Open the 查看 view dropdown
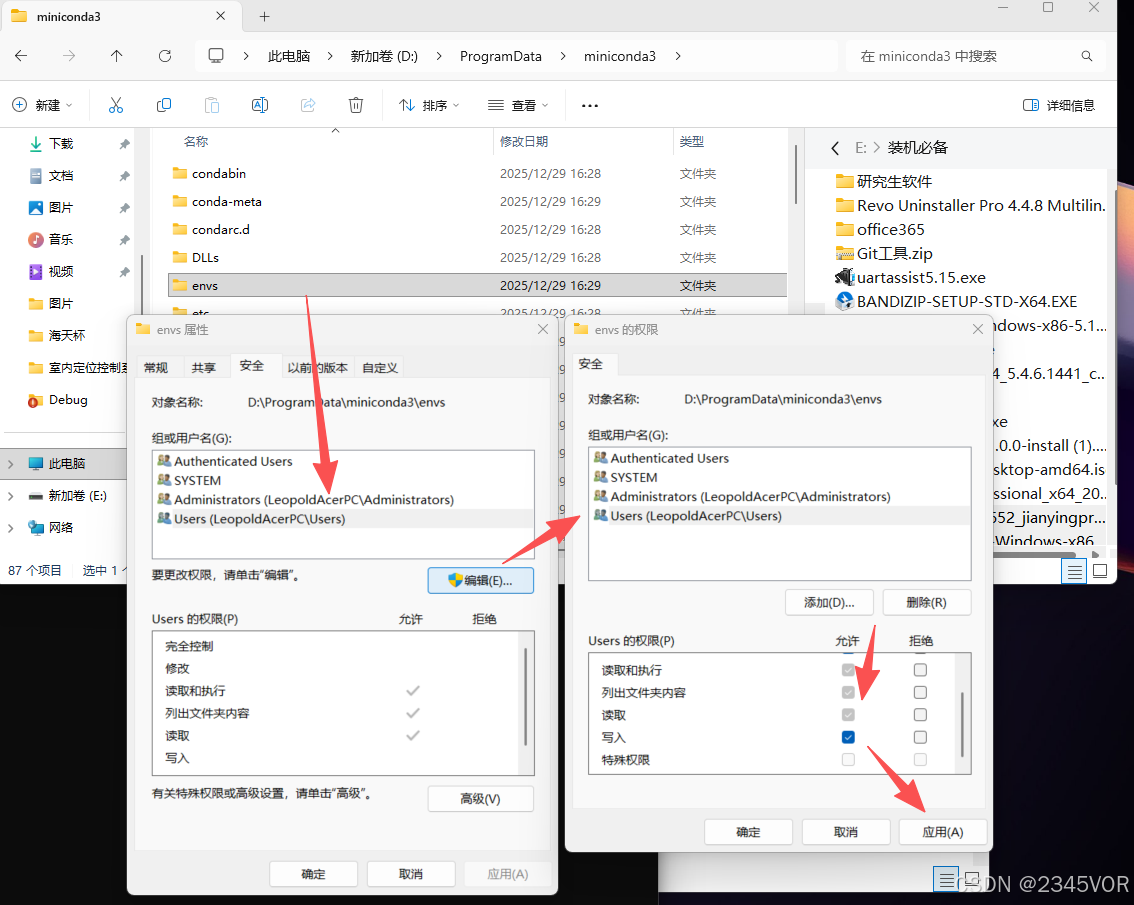 [518, 106]
